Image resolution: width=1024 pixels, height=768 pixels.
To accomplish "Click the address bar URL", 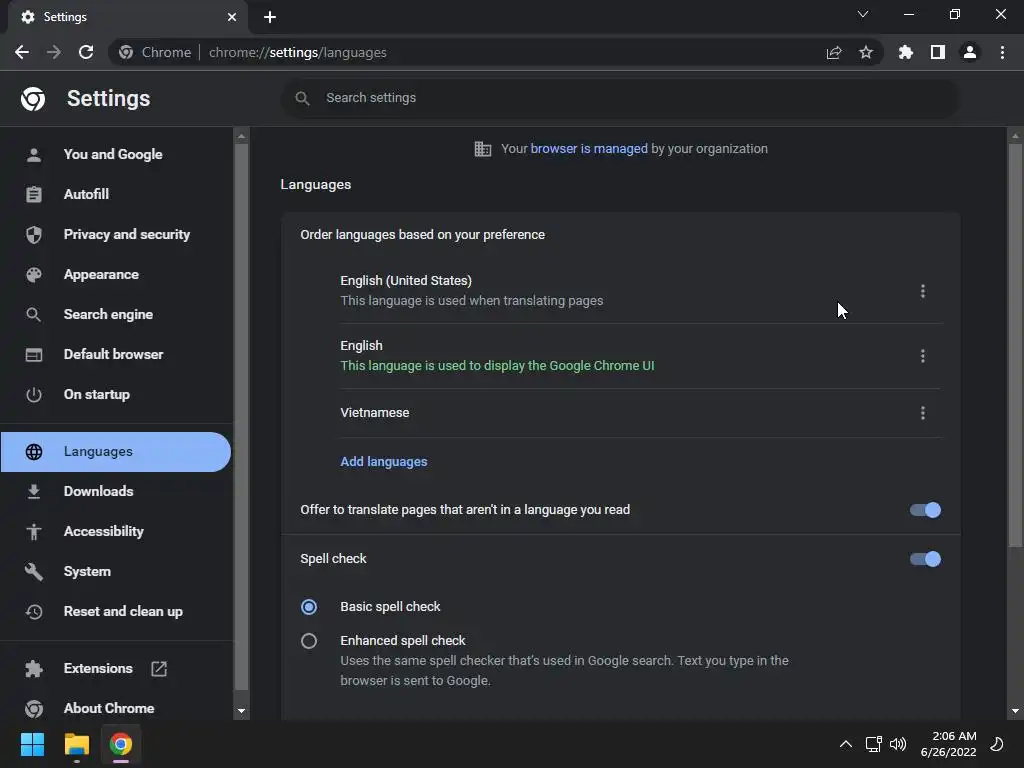I will pos(297,52).
